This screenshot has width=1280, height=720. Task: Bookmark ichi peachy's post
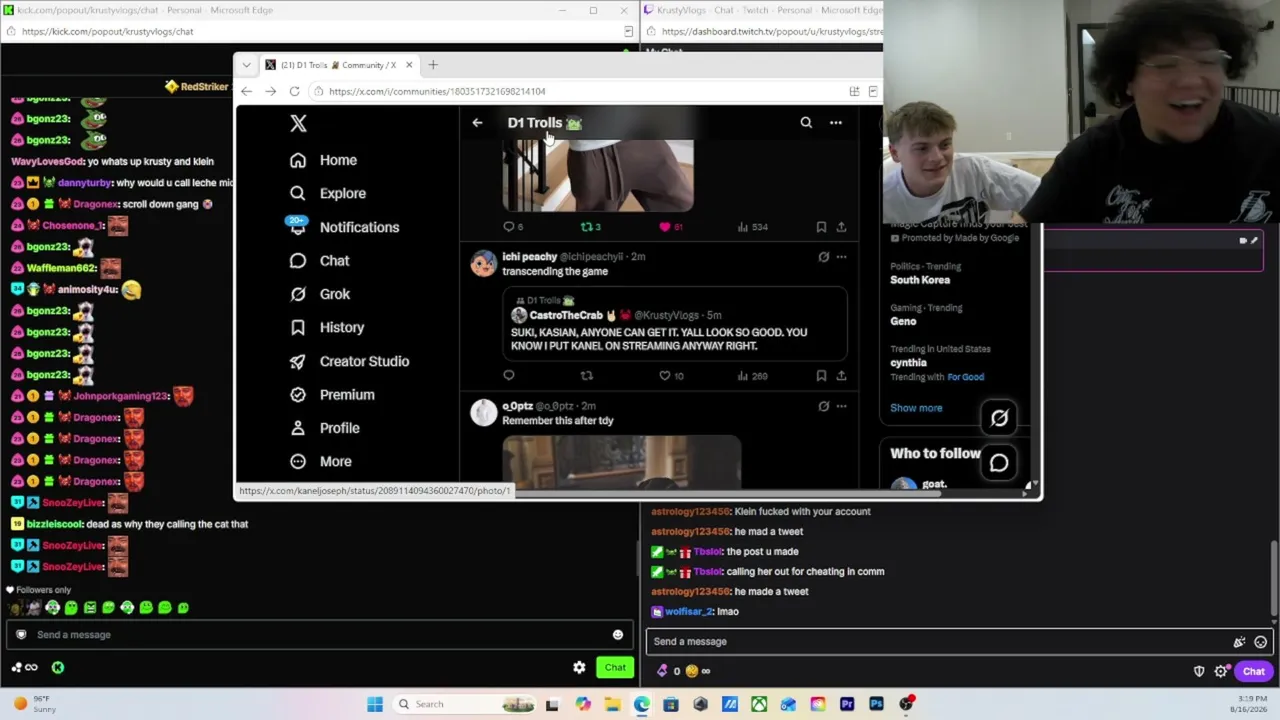[821, 376]
